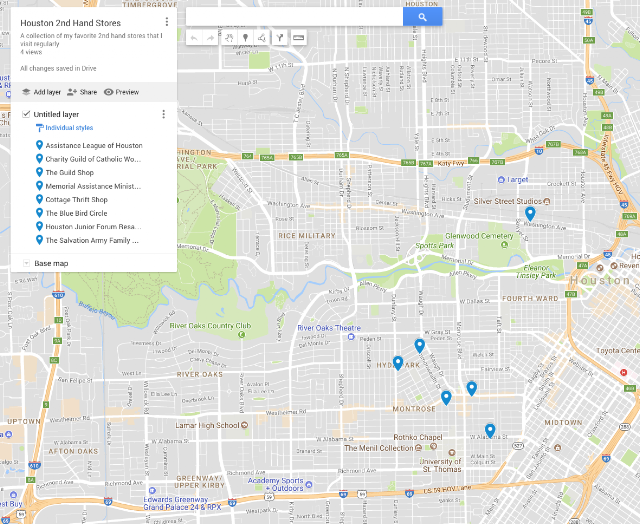Open Untitled layer options three-dot menu
The height and width of the screenshot is (524, 640).
pyautogui.click(x=164, y=114)
